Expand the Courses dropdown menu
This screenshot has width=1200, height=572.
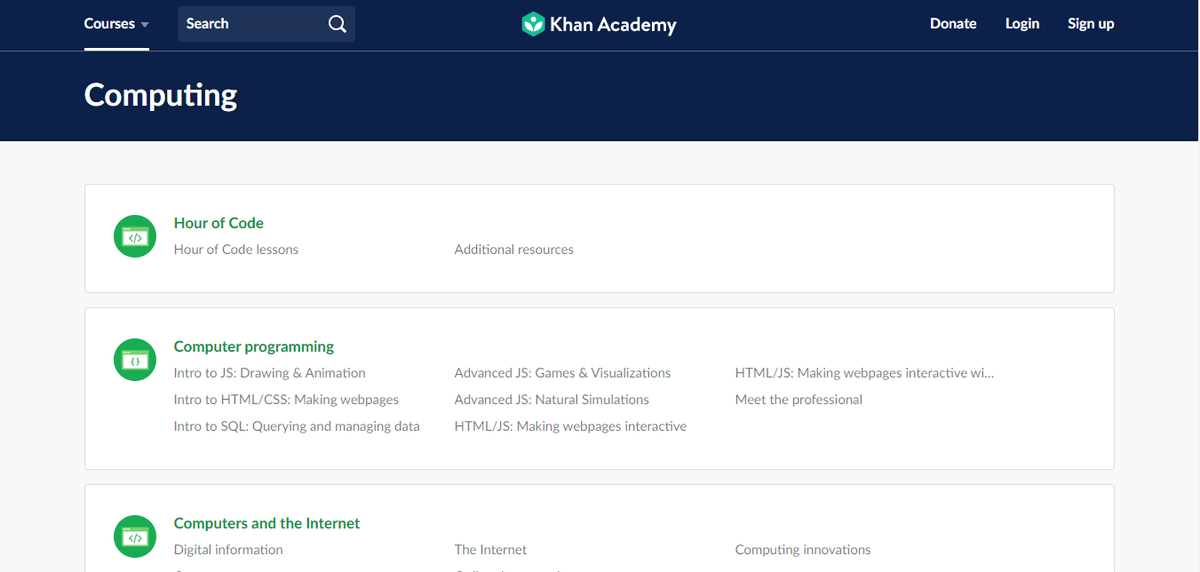click(116, 24)
